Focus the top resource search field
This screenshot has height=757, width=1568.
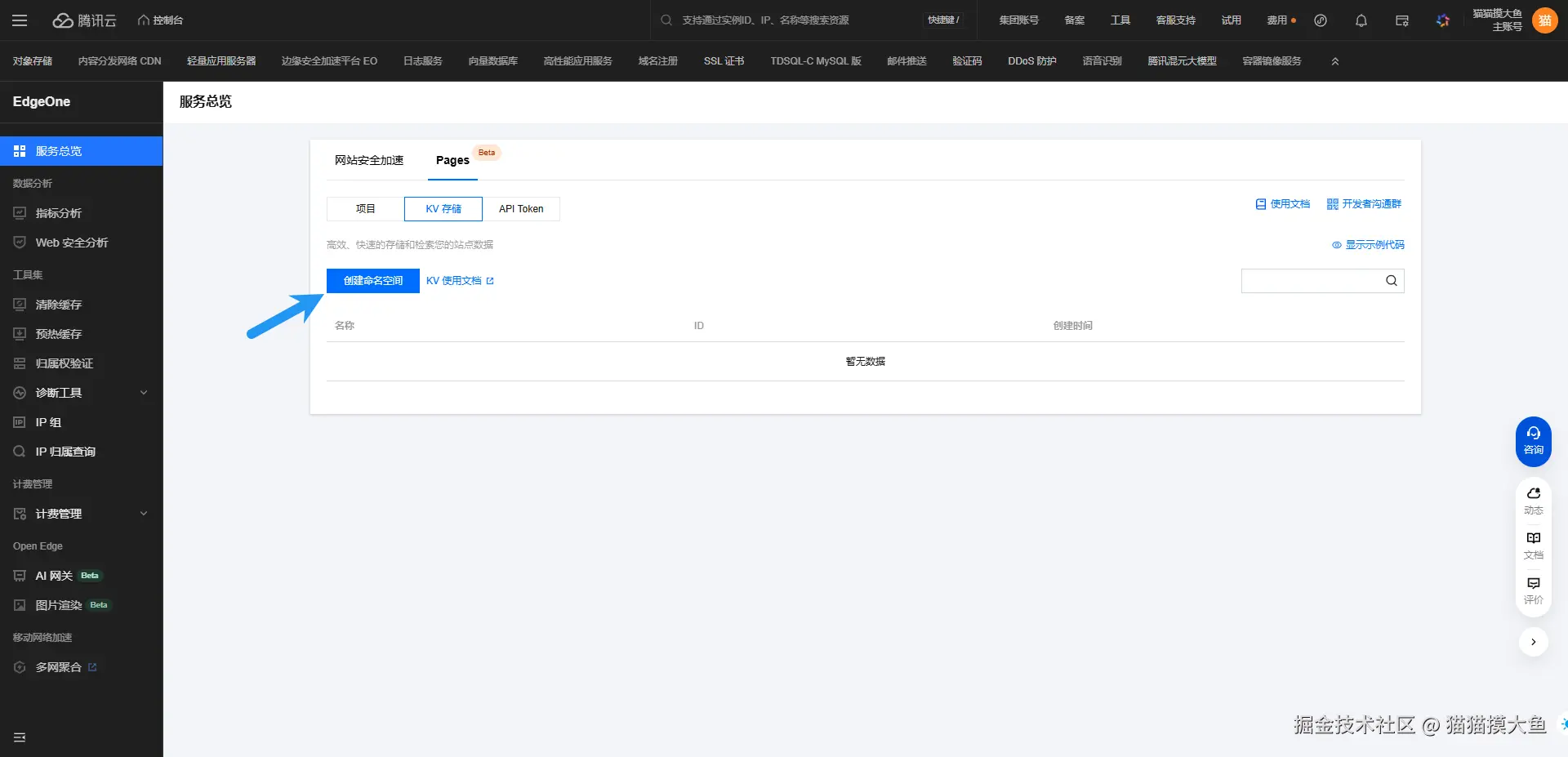click(800, 20)
